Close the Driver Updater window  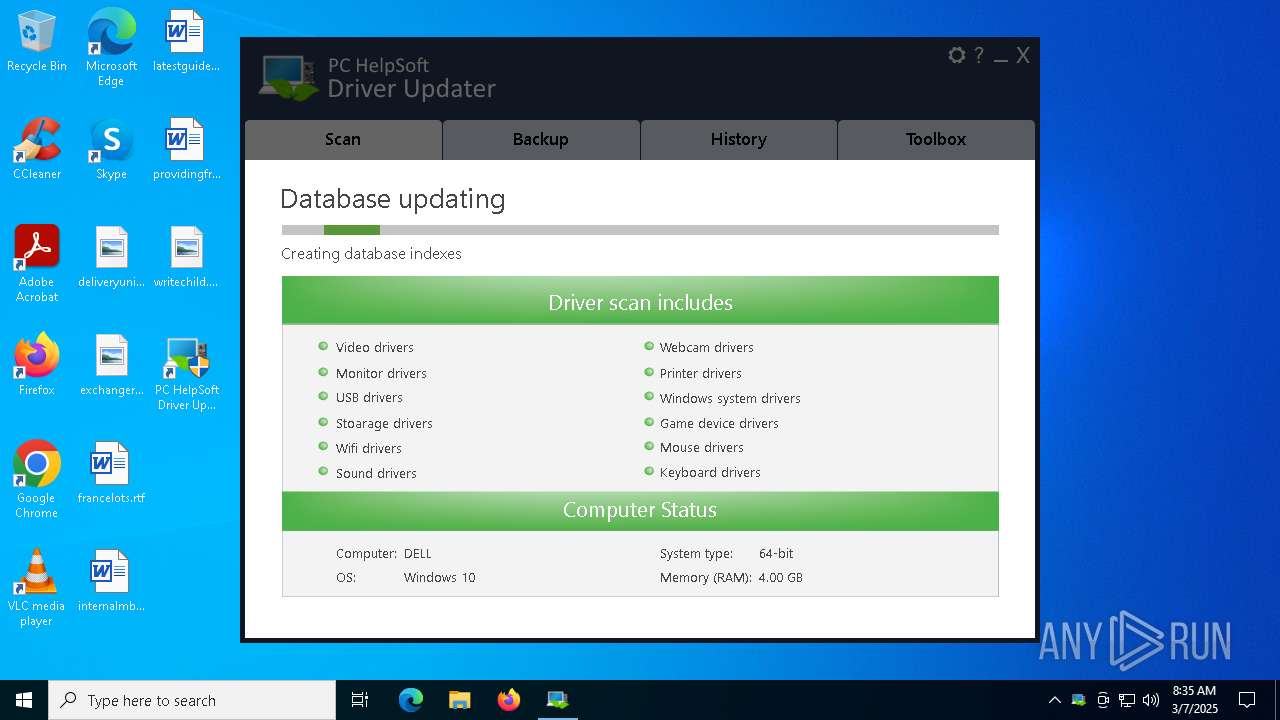click(1023, 56)
